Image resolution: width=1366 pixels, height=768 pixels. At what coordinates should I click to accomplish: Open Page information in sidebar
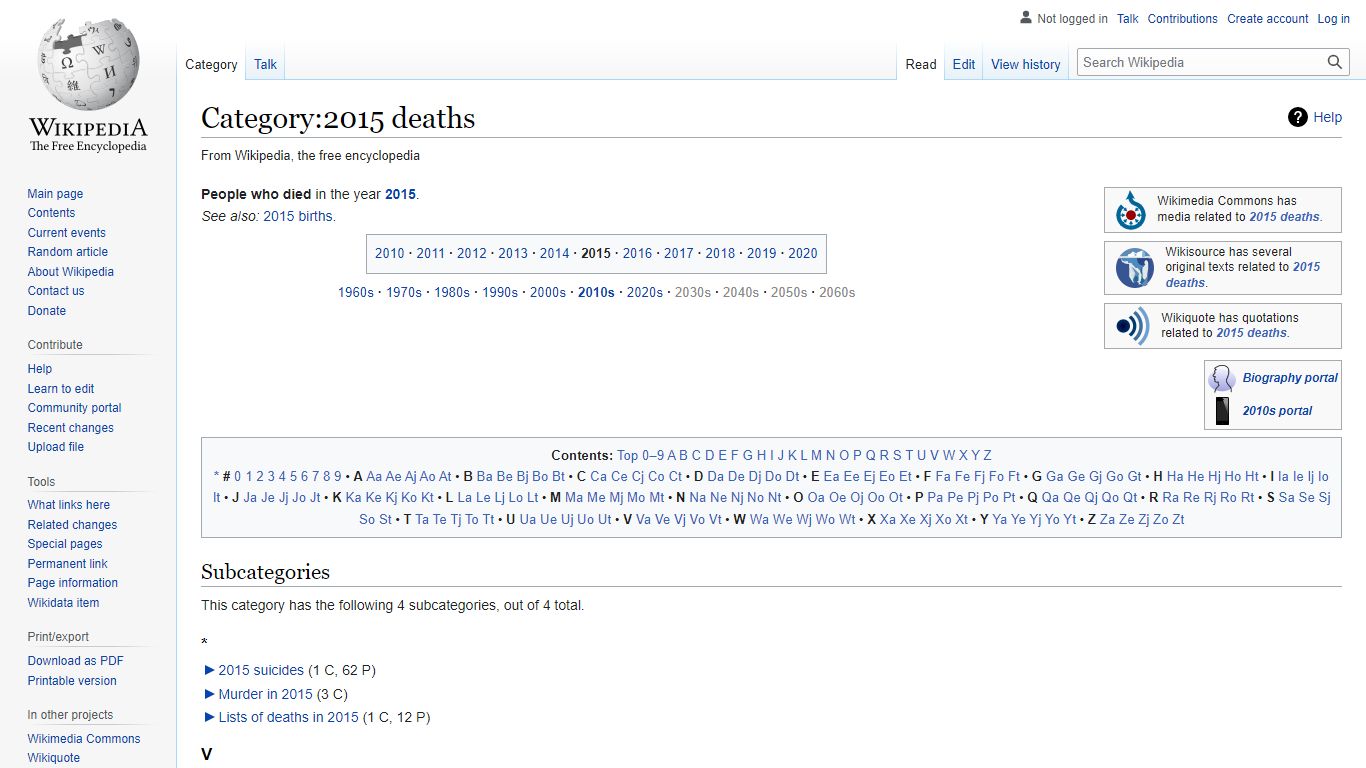point(72,583)
